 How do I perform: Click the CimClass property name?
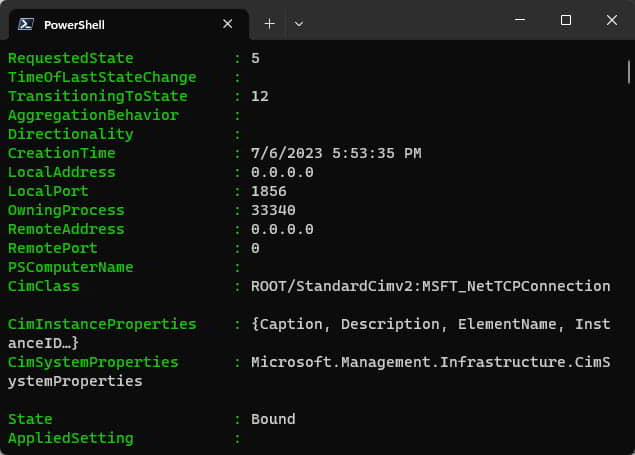[44, 286]
